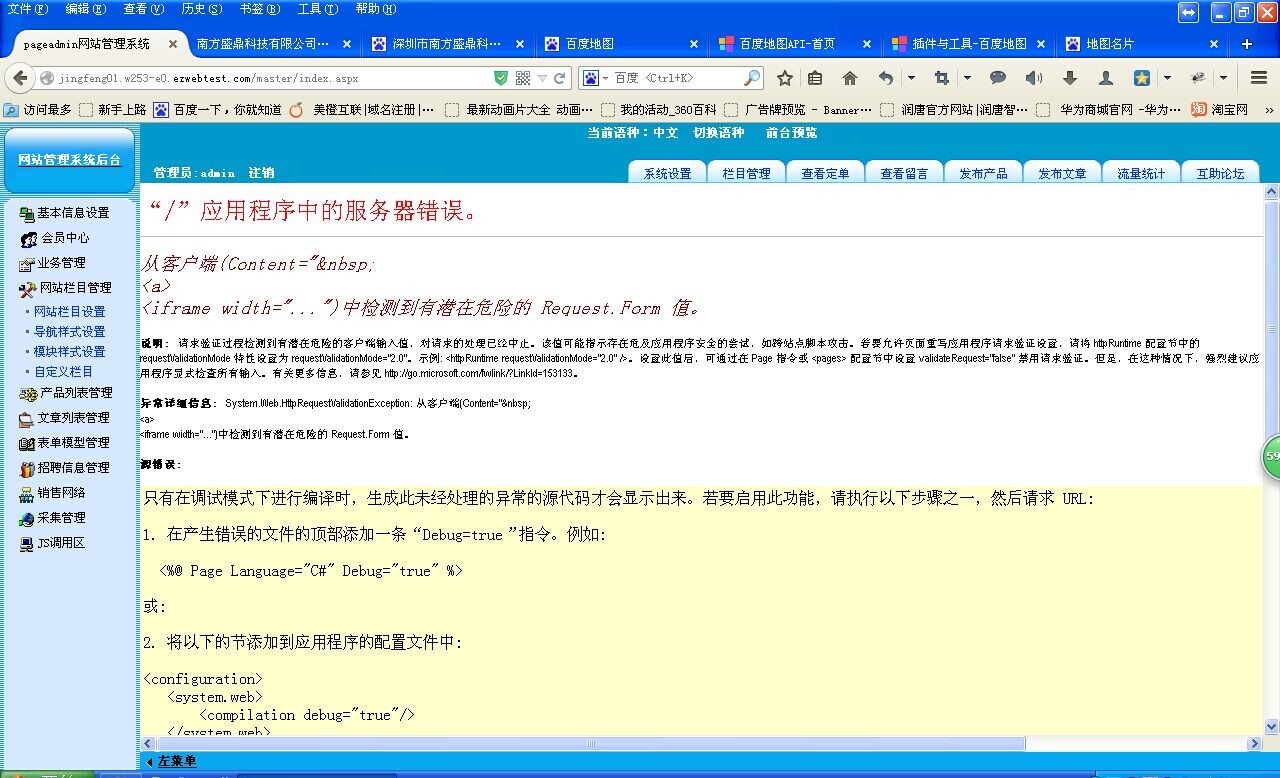Open Baidu search engine selector dropdown
Image resolution: width=1280 pixels, height=778 pixels.
tap(596, 78)
